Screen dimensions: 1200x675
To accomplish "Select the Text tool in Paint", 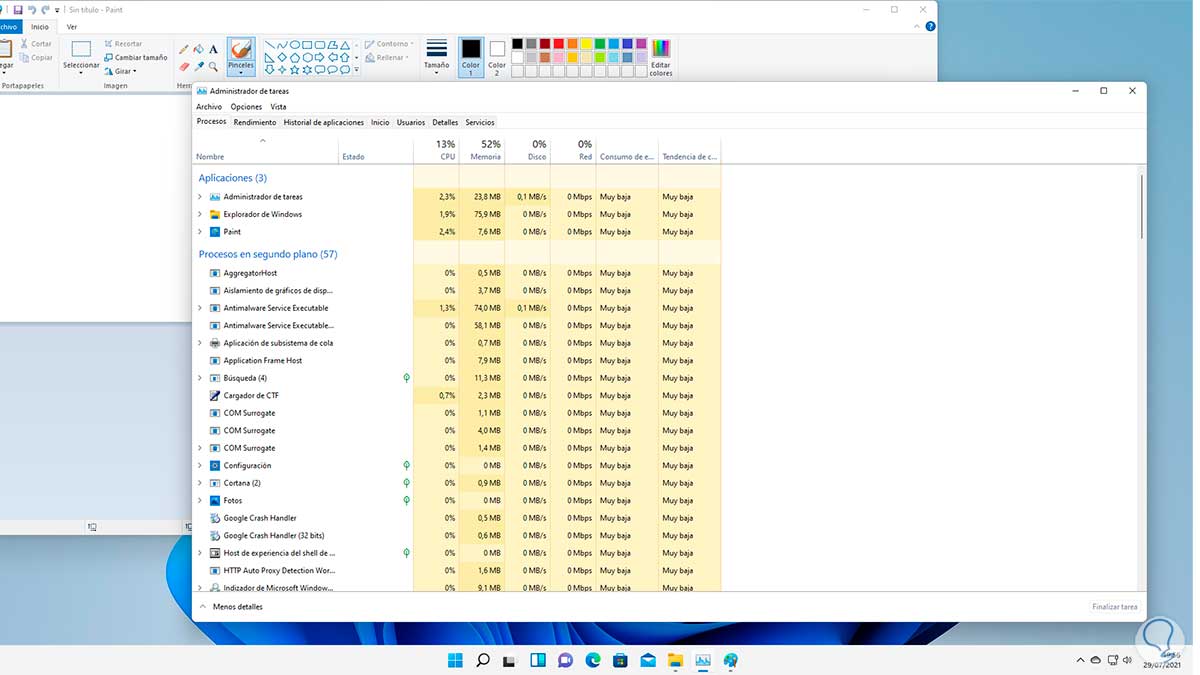I will (213, 49).
